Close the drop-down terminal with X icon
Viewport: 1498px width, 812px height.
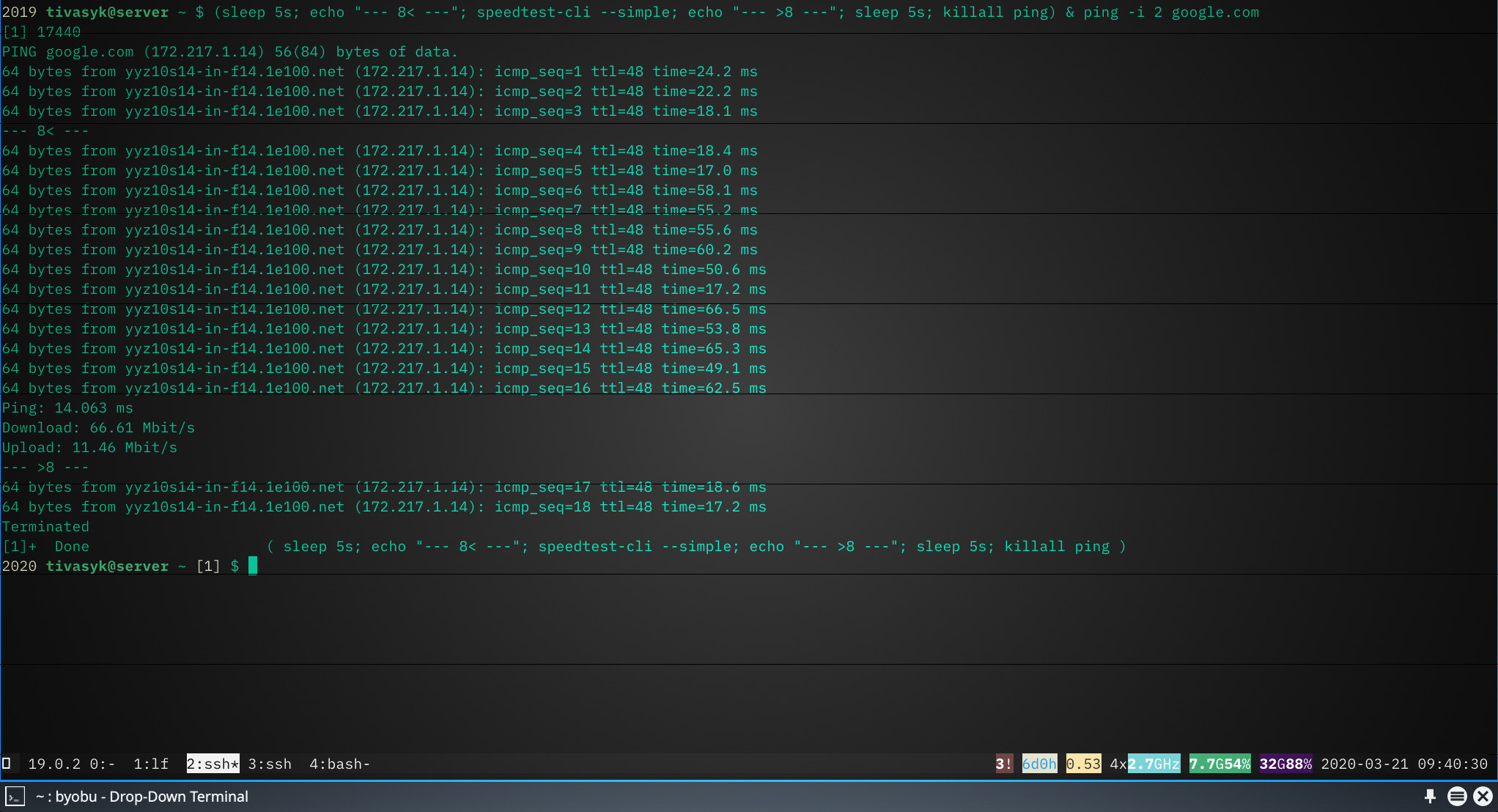[1483, 796]
